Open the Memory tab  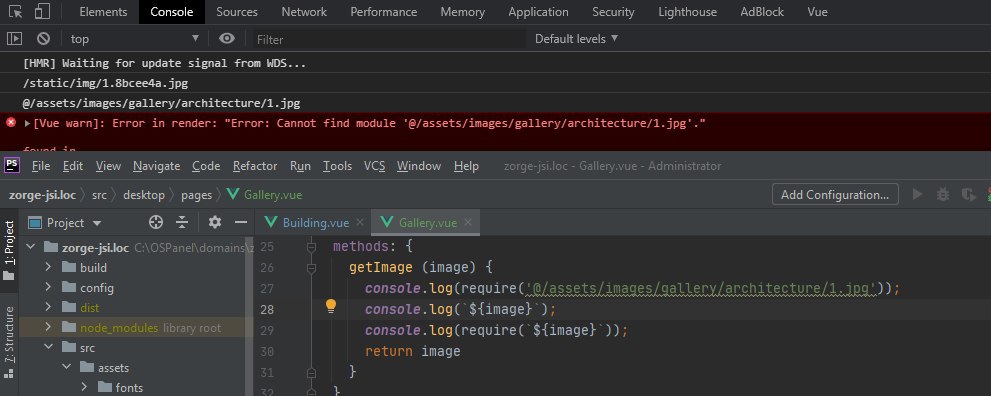463,12
